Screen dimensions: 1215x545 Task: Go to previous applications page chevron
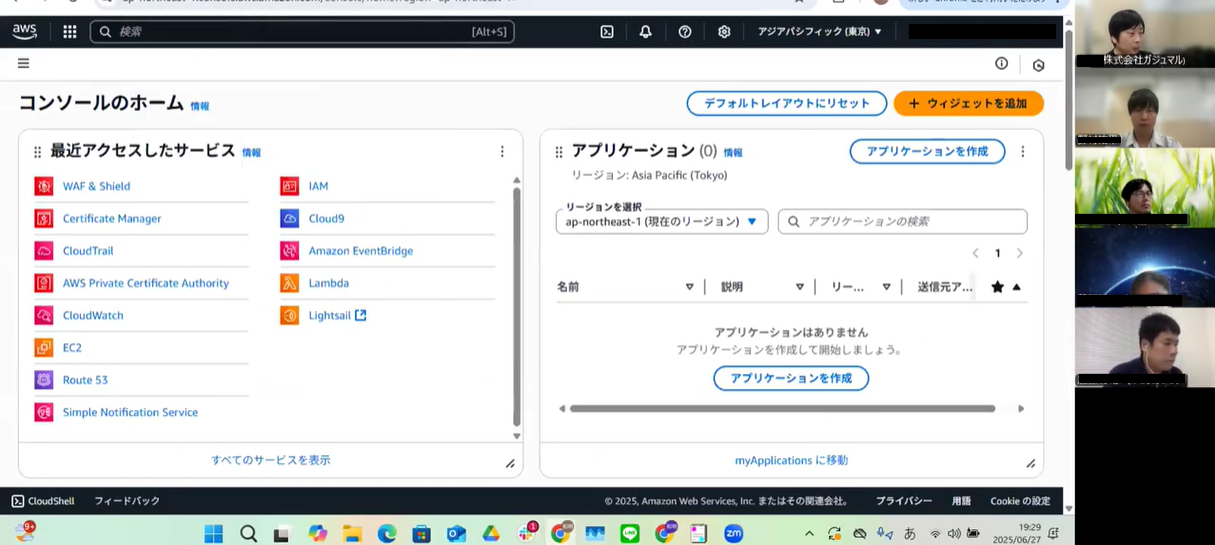pyautogui.click(x=976, y=253)
